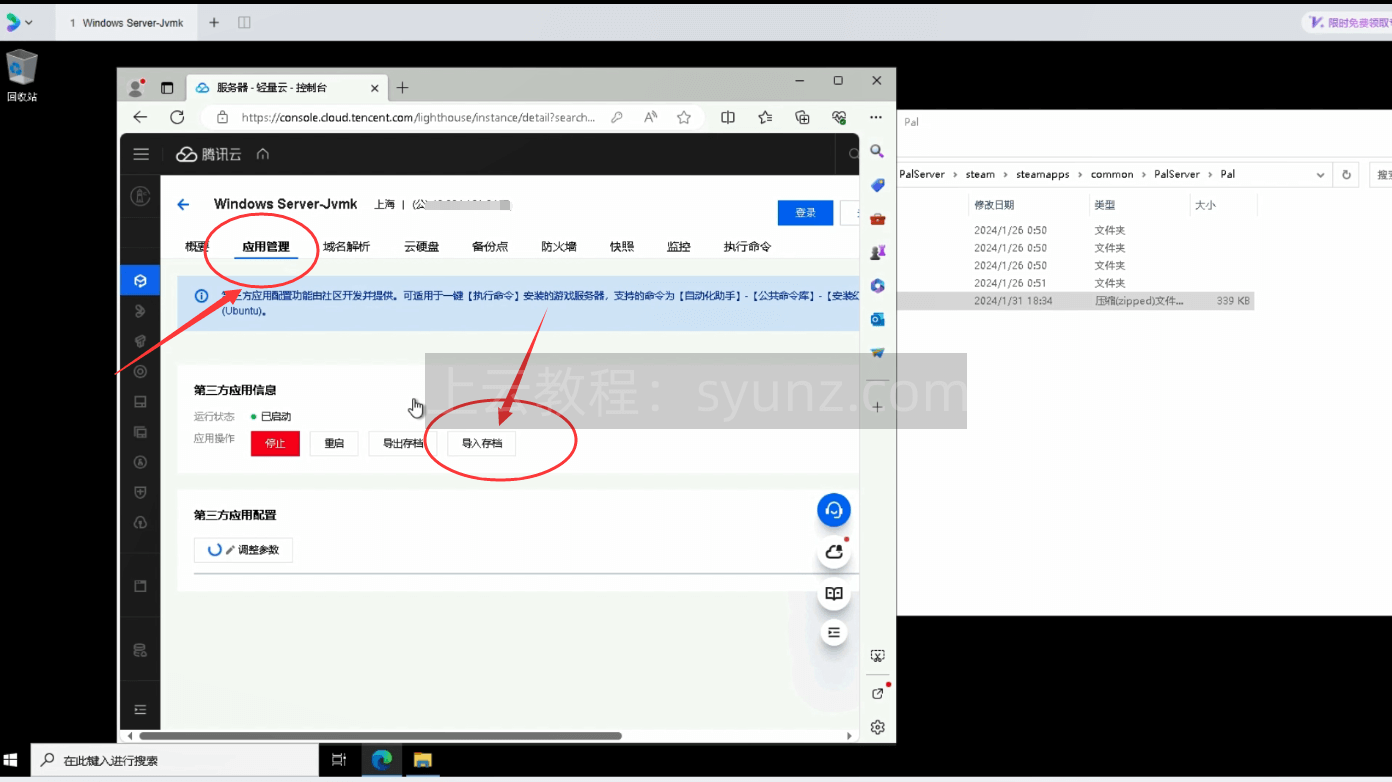Click the 腾讯云 logo
The width and height of the screenshot is (1392, 782).
pos(209,154)
